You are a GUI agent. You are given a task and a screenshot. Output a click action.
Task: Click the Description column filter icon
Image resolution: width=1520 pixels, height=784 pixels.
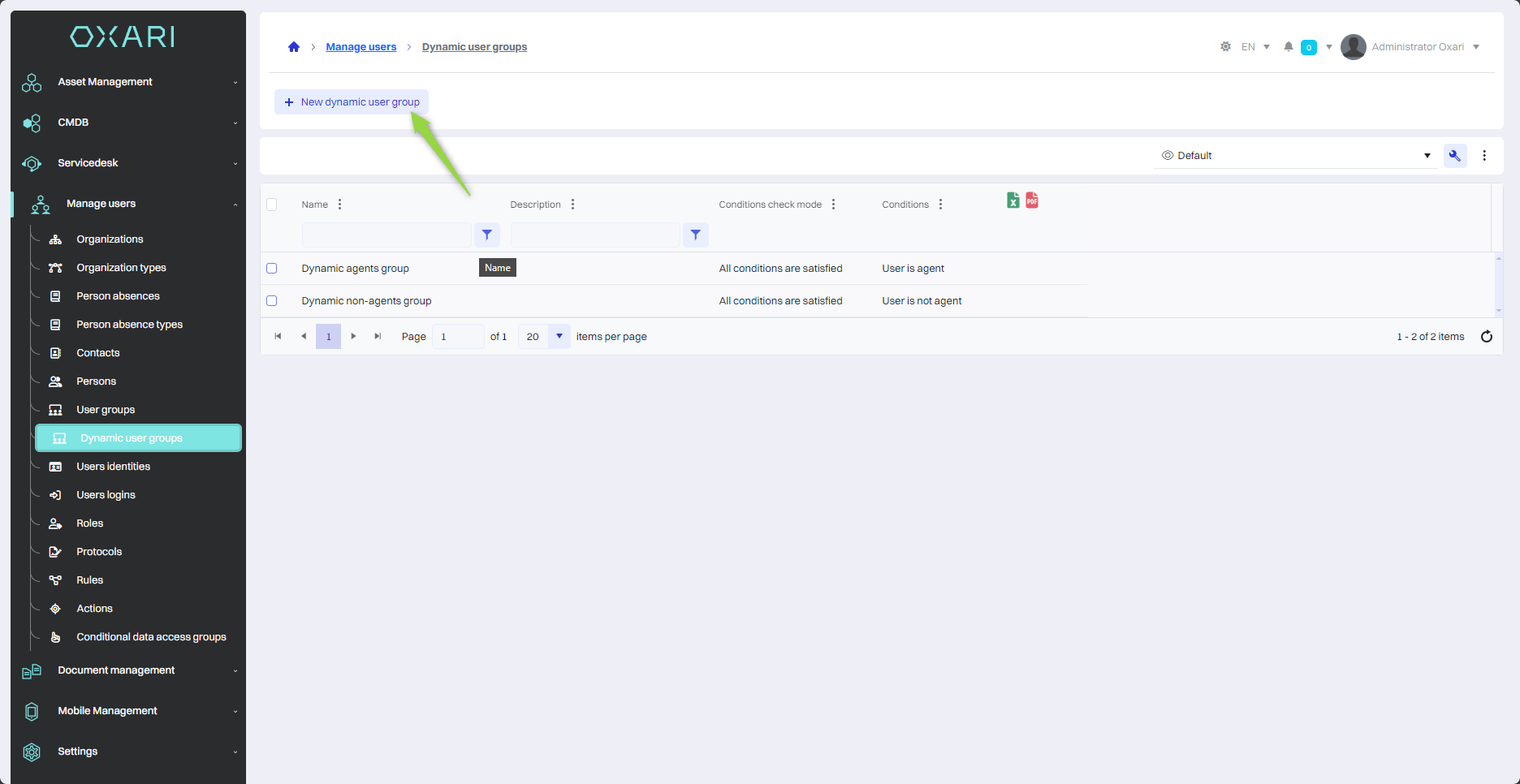tap(696, 235)
